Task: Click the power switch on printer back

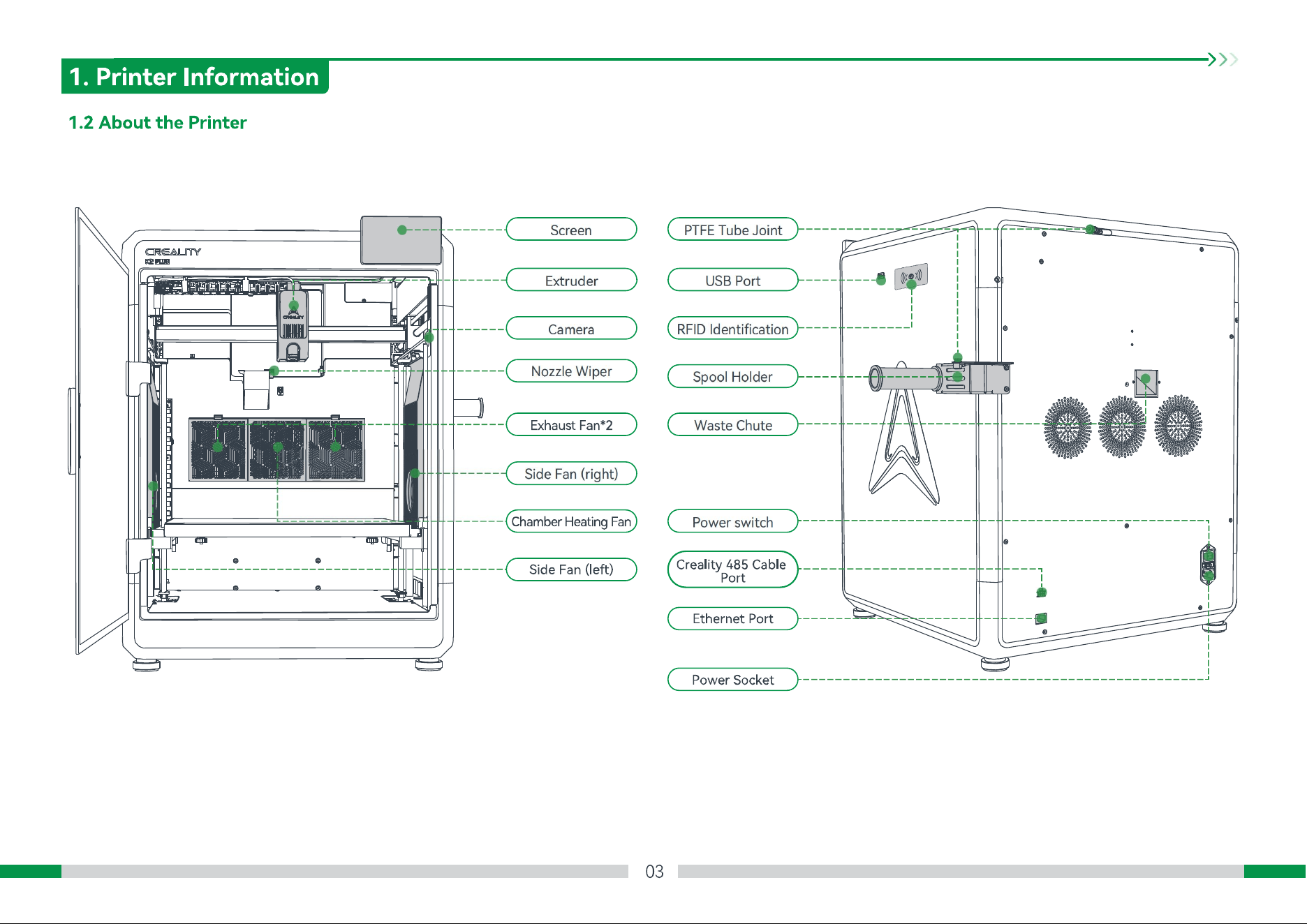Action: (1208, 556)
